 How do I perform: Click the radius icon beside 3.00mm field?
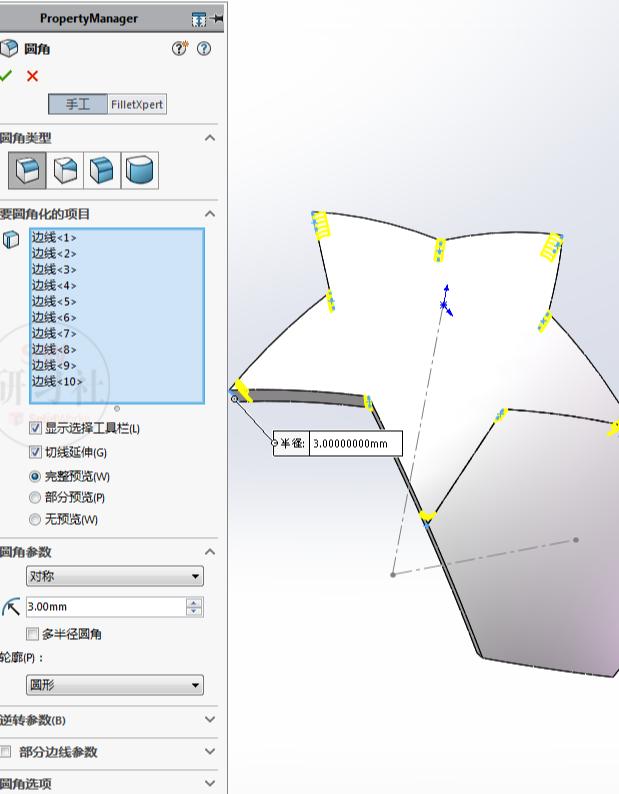tap(11, 607)
